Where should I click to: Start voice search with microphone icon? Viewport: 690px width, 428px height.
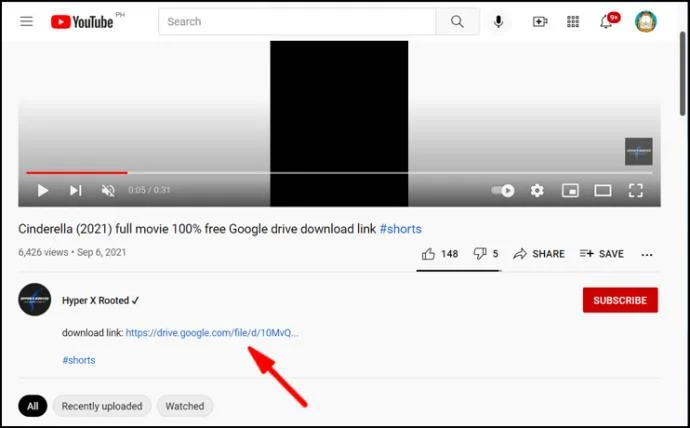pos(498,22)
